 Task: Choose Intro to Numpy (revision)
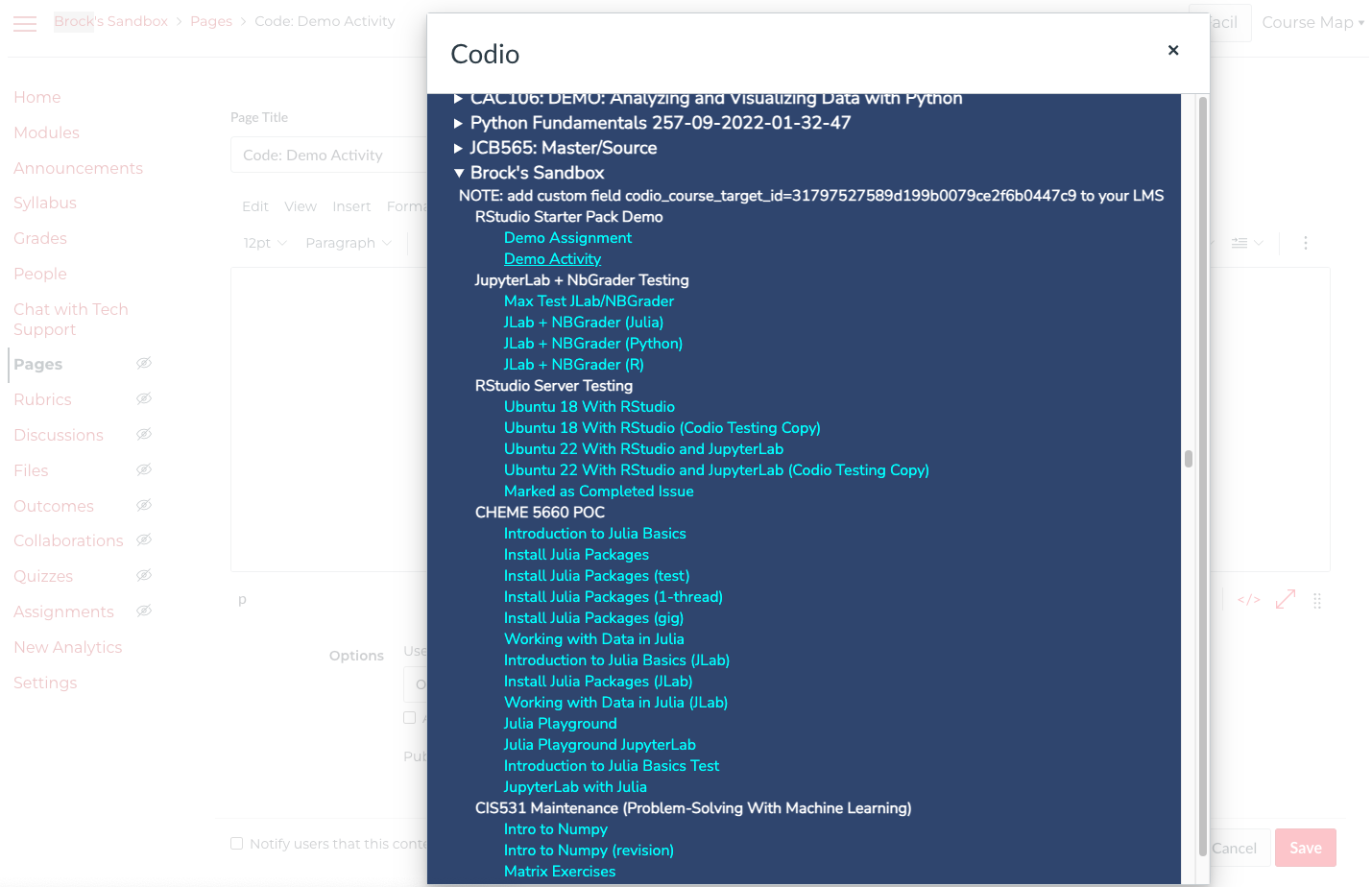click(589, 851)
